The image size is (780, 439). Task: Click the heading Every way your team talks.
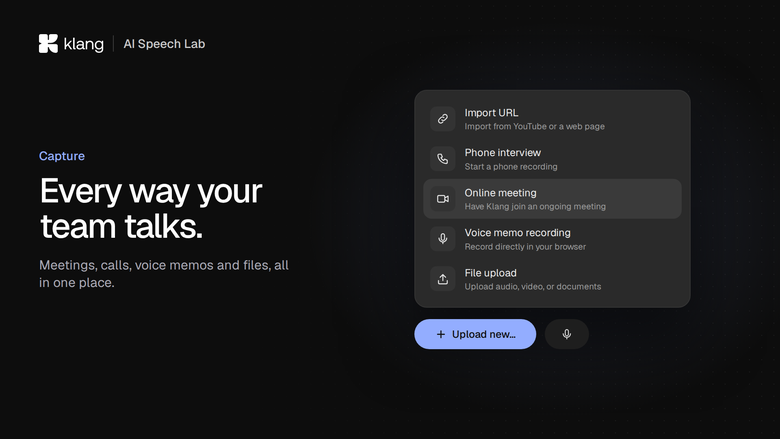coord(151,208)
